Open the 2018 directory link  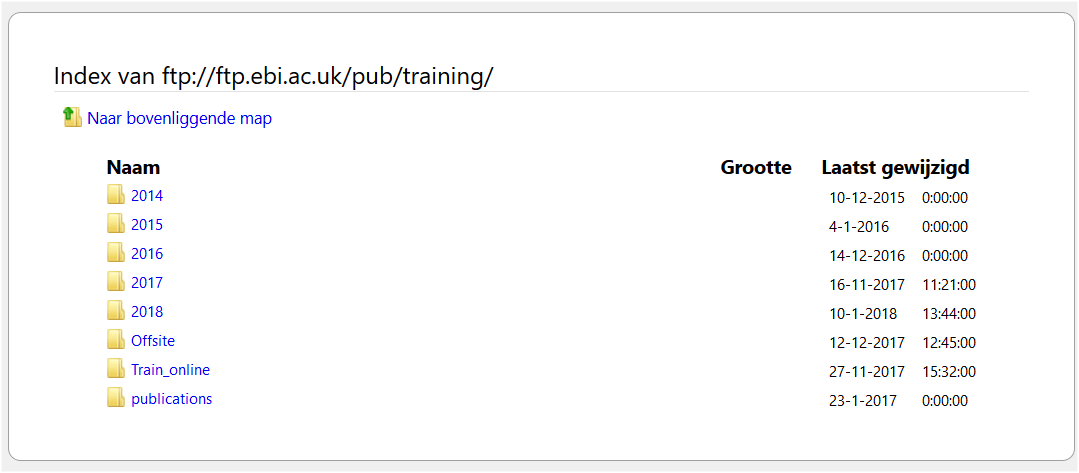(x=147, y=312)
